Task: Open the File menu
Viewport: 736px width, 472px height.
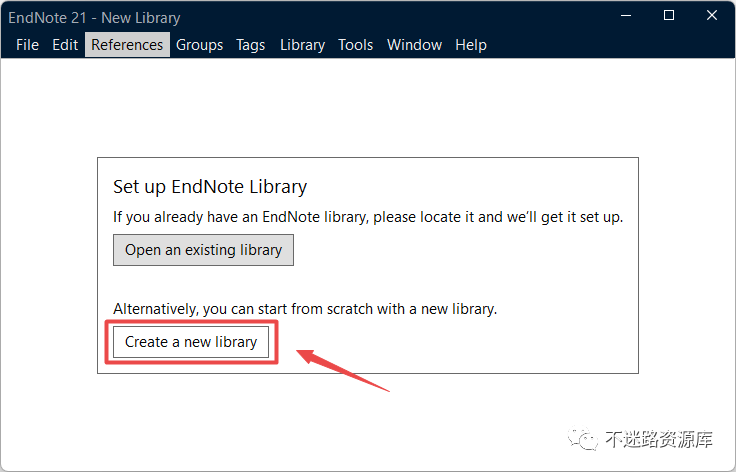Action: click(27, 45)
